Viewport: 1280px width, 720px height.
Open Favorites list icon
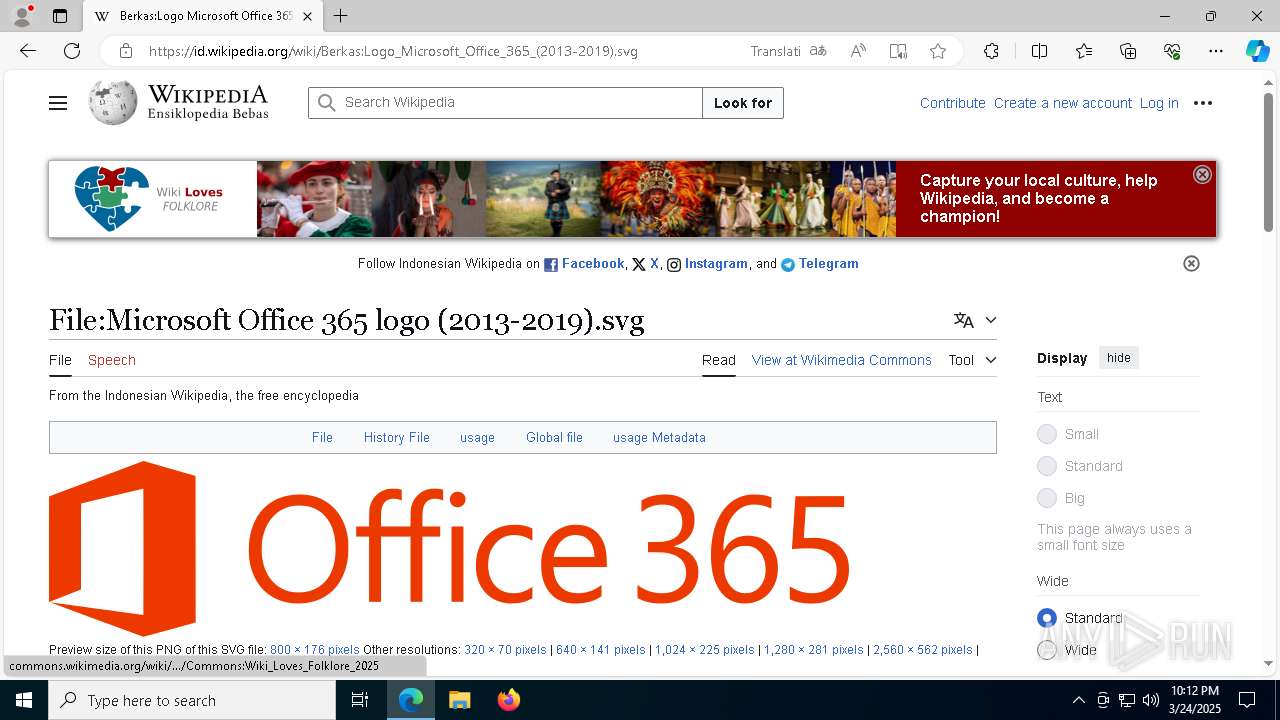click(x=1084, y=51)
